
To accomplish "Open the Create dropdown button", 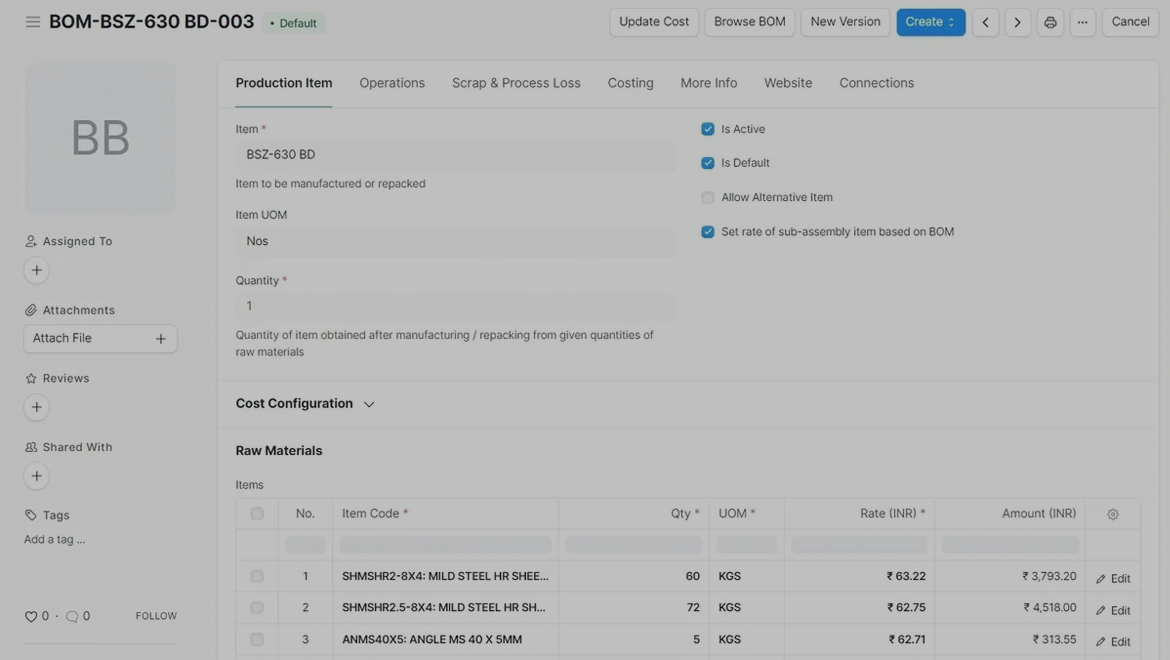I will coord(930,22).
